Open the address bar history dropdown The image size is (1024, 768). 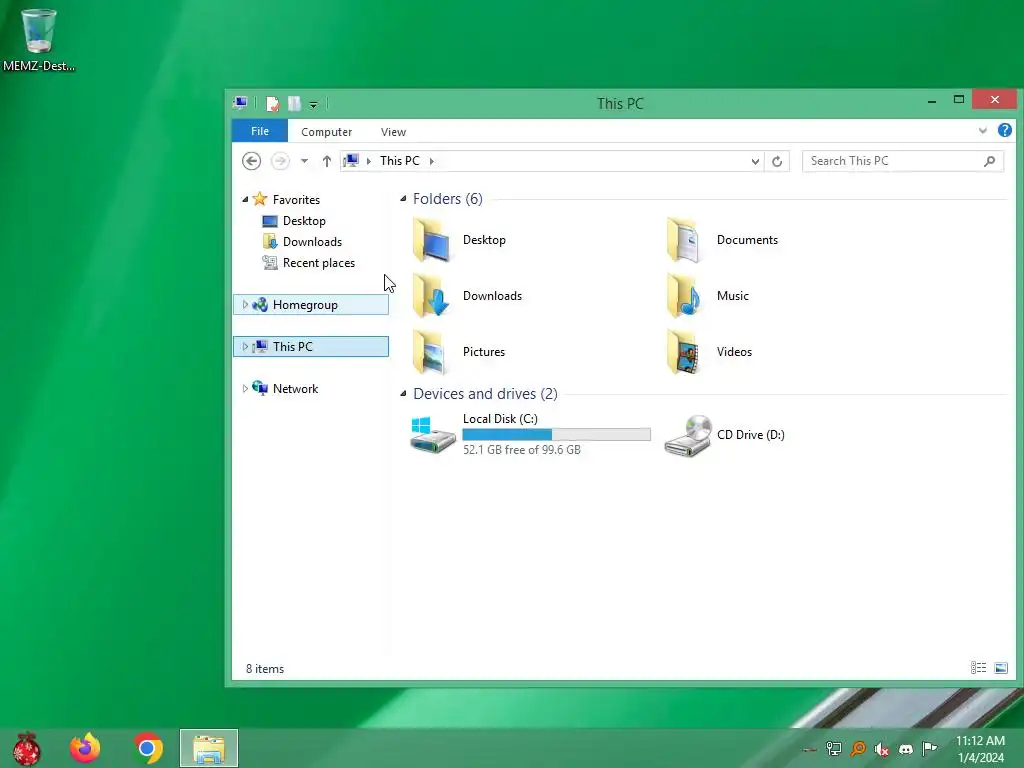pyautogui.click(x=755, y=161)
